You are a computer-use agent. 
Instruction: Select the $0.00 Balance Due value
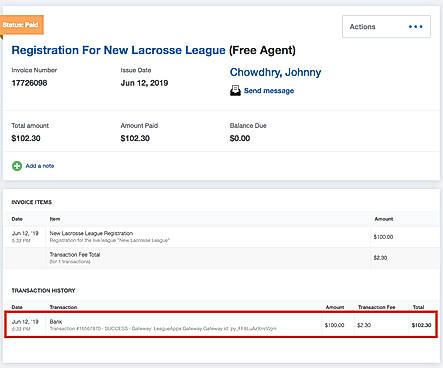pos(240,138)
